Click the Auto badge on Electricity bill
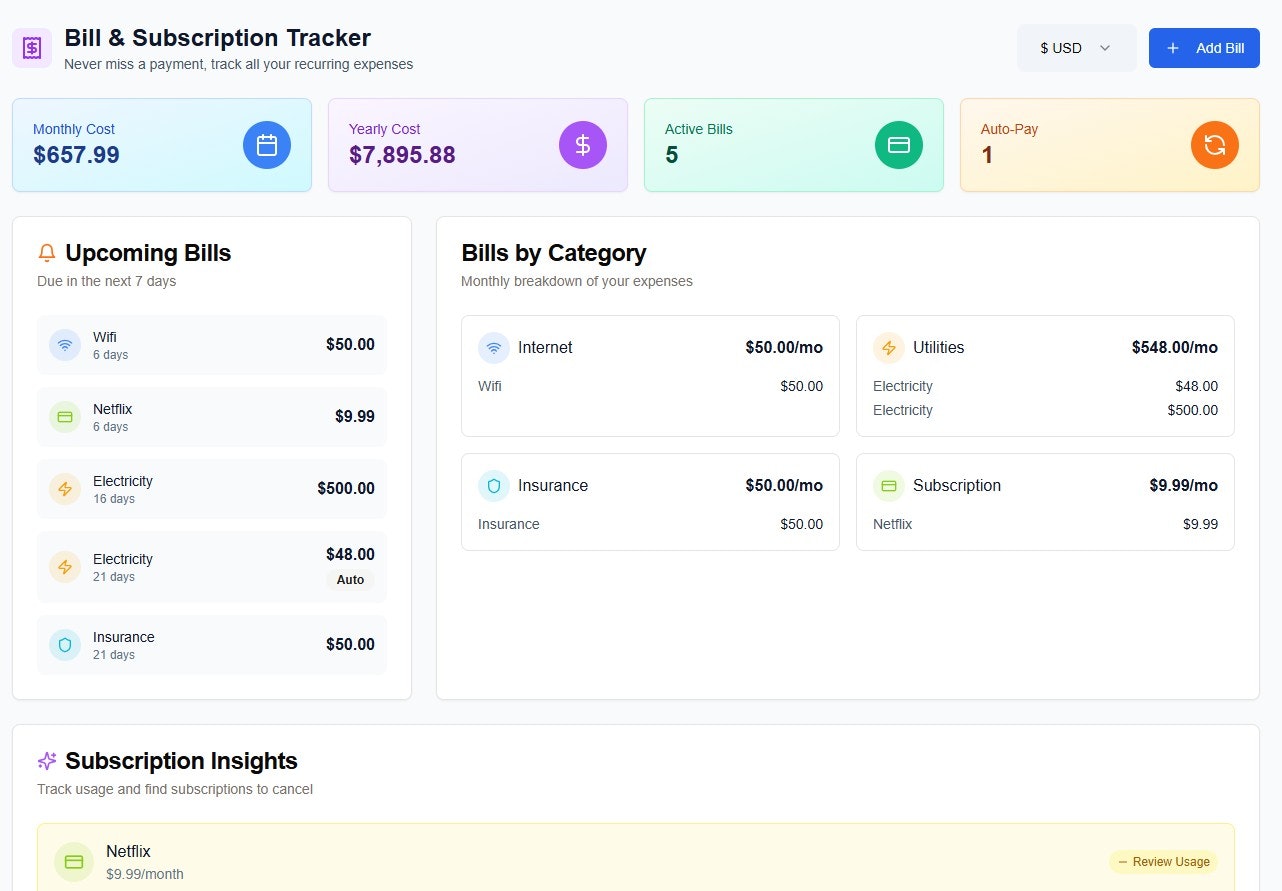The height and width of the screenshot is (891, 1282). pyautogui.click(x=350, y=579)
